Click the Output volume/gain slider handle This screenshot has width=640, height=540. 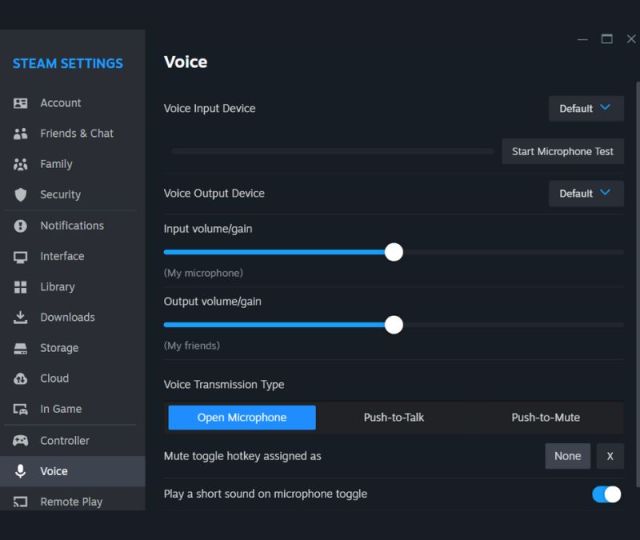tap(394, 324)
